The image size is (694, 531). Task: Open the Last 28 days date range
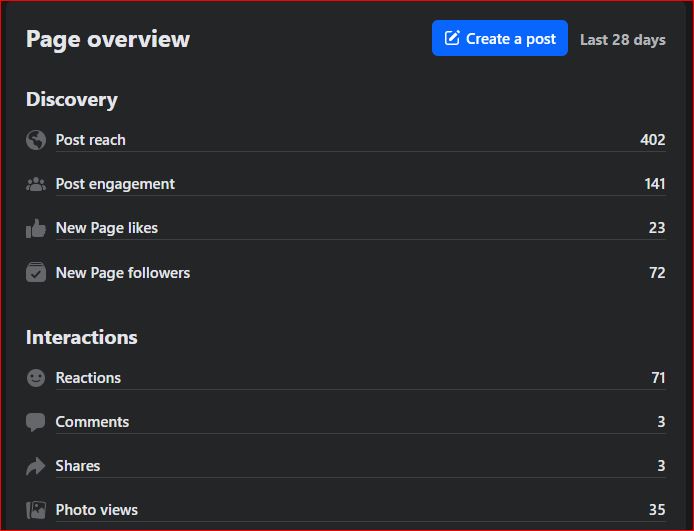coord(622,40)
